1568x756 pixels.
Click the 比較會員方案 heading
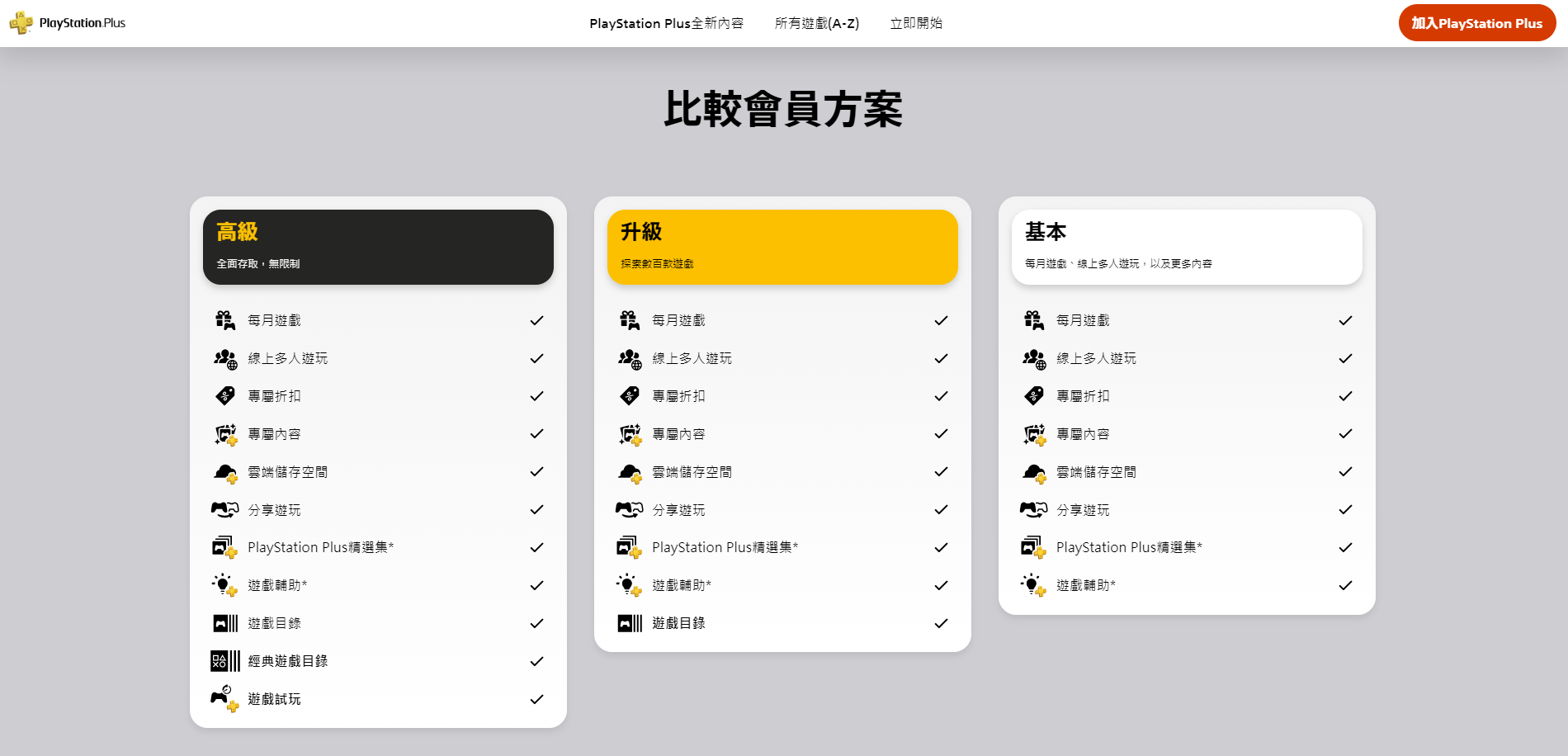(783, 109)
